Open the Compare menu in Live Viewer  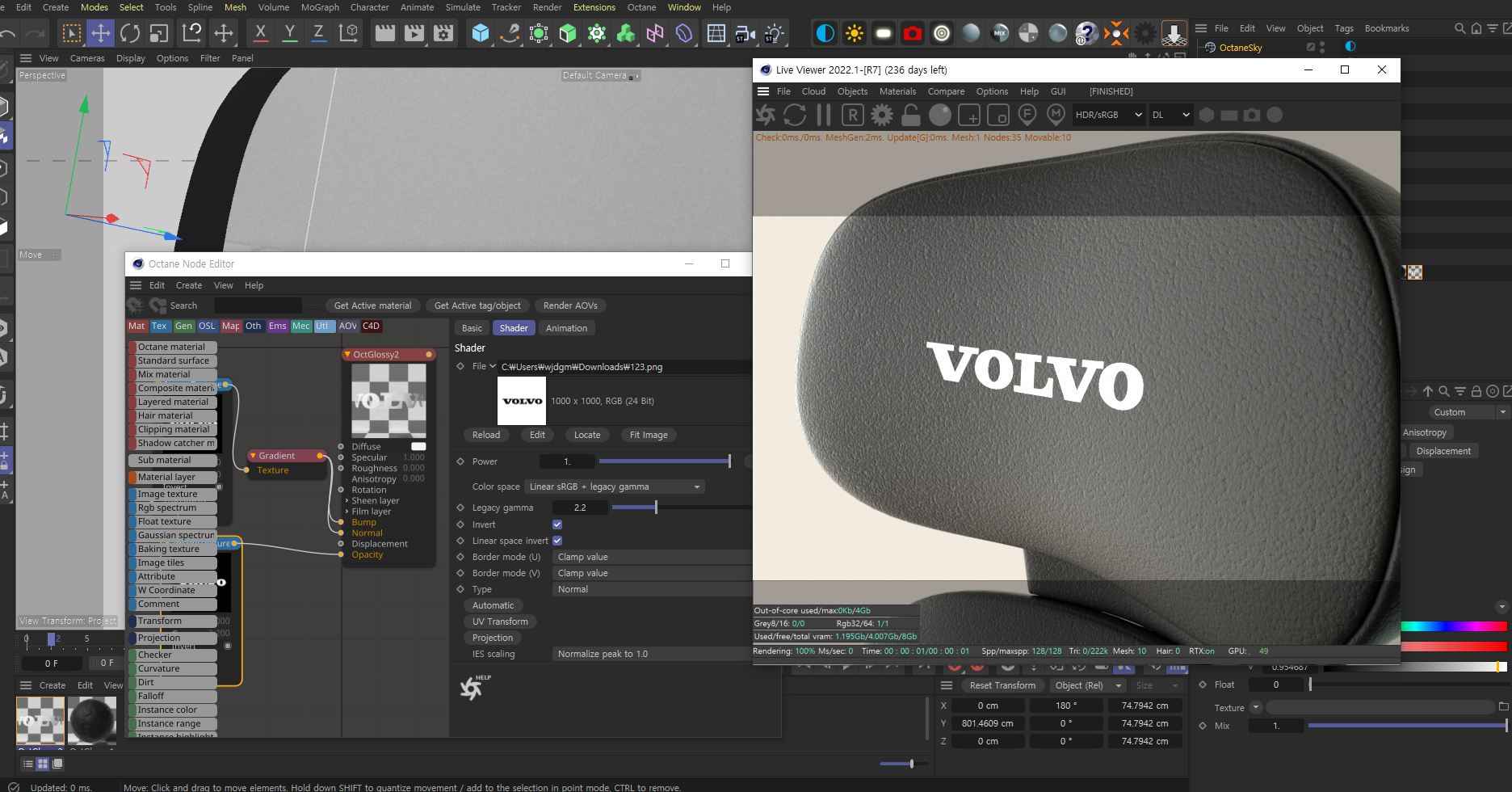coord(946,91)
